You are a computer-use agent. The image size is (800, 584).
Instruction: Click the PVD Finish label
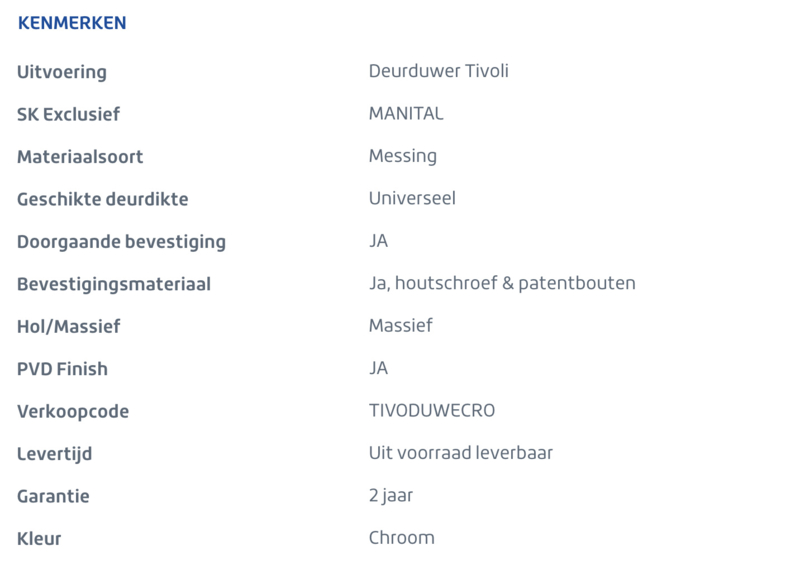[x=62, y=369]
